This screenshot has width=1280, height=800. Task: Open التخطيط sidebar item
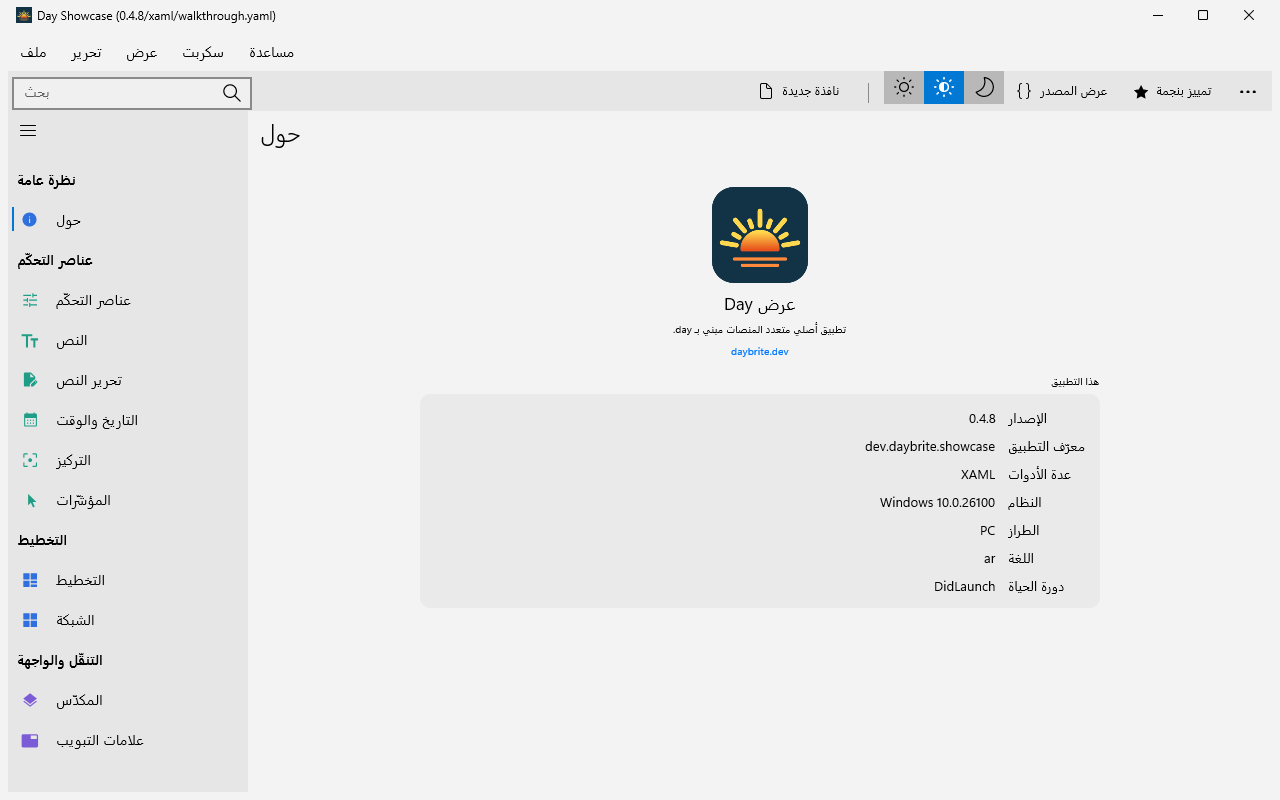click(x=128, y=580)
